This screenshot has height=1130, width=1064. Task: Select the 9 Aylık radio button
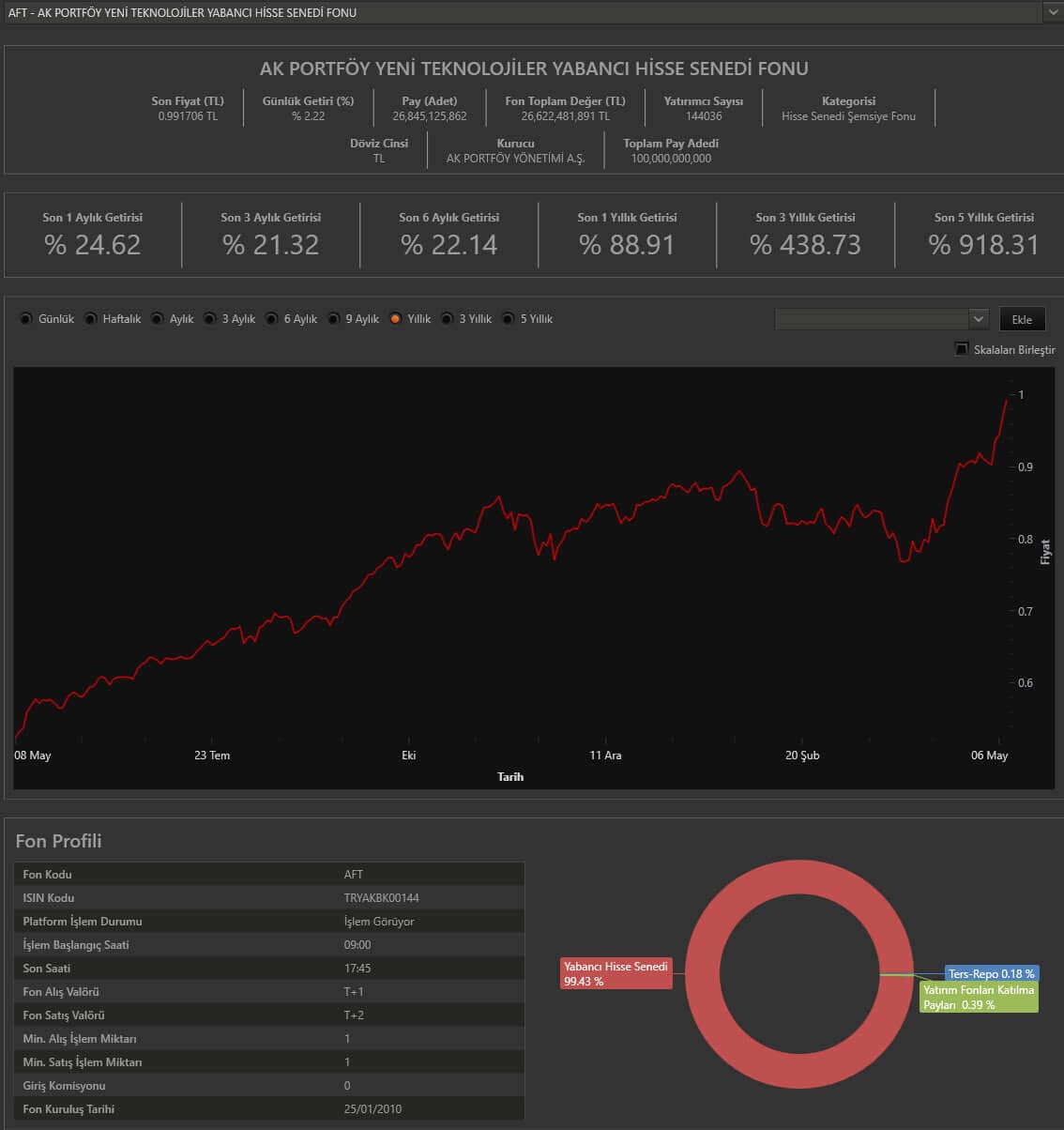pyautogui.click(x=333, y=319)
